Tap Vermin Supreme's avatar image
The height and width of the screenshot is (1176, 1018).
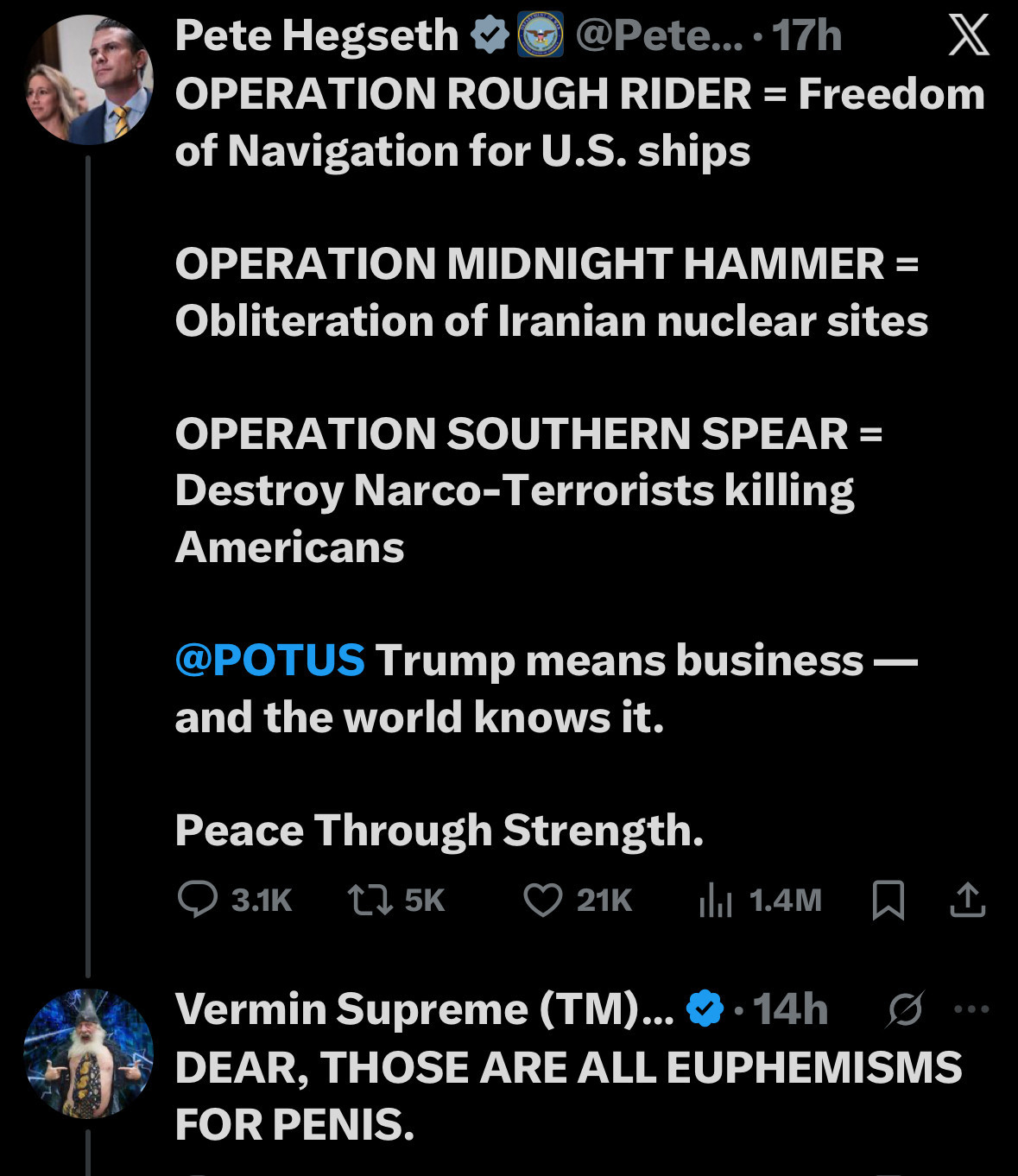pos(88,1053)
